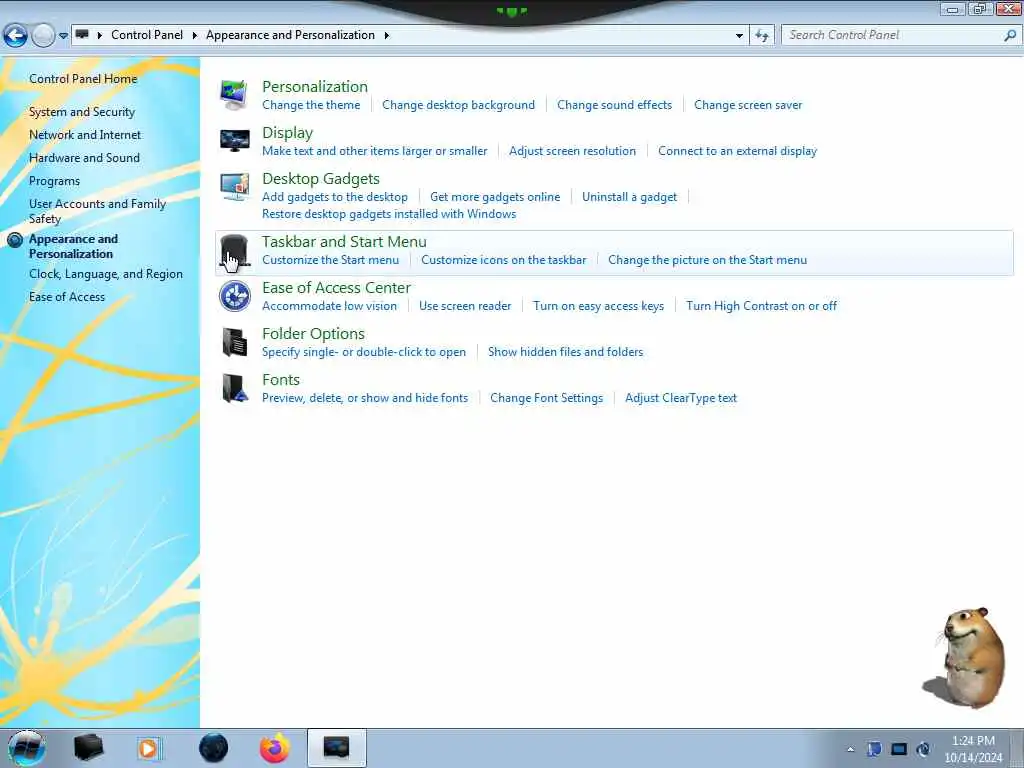
Task: Open Network and Internet category
Action: click(x=85, y=135)
